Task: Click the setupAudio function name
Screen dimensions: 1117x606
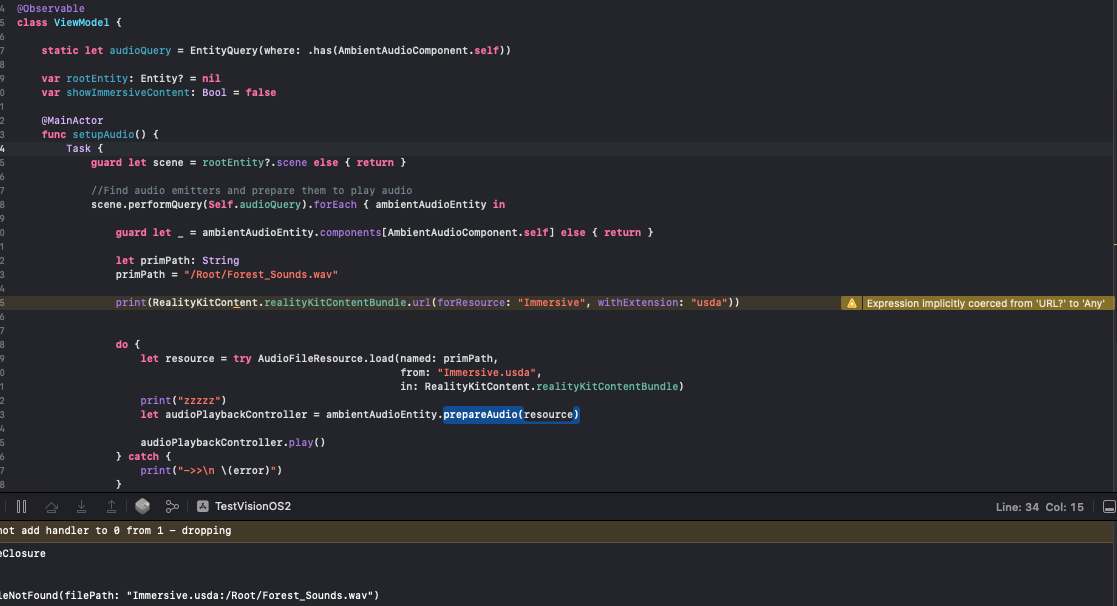Action: click(x=104, y=134)
